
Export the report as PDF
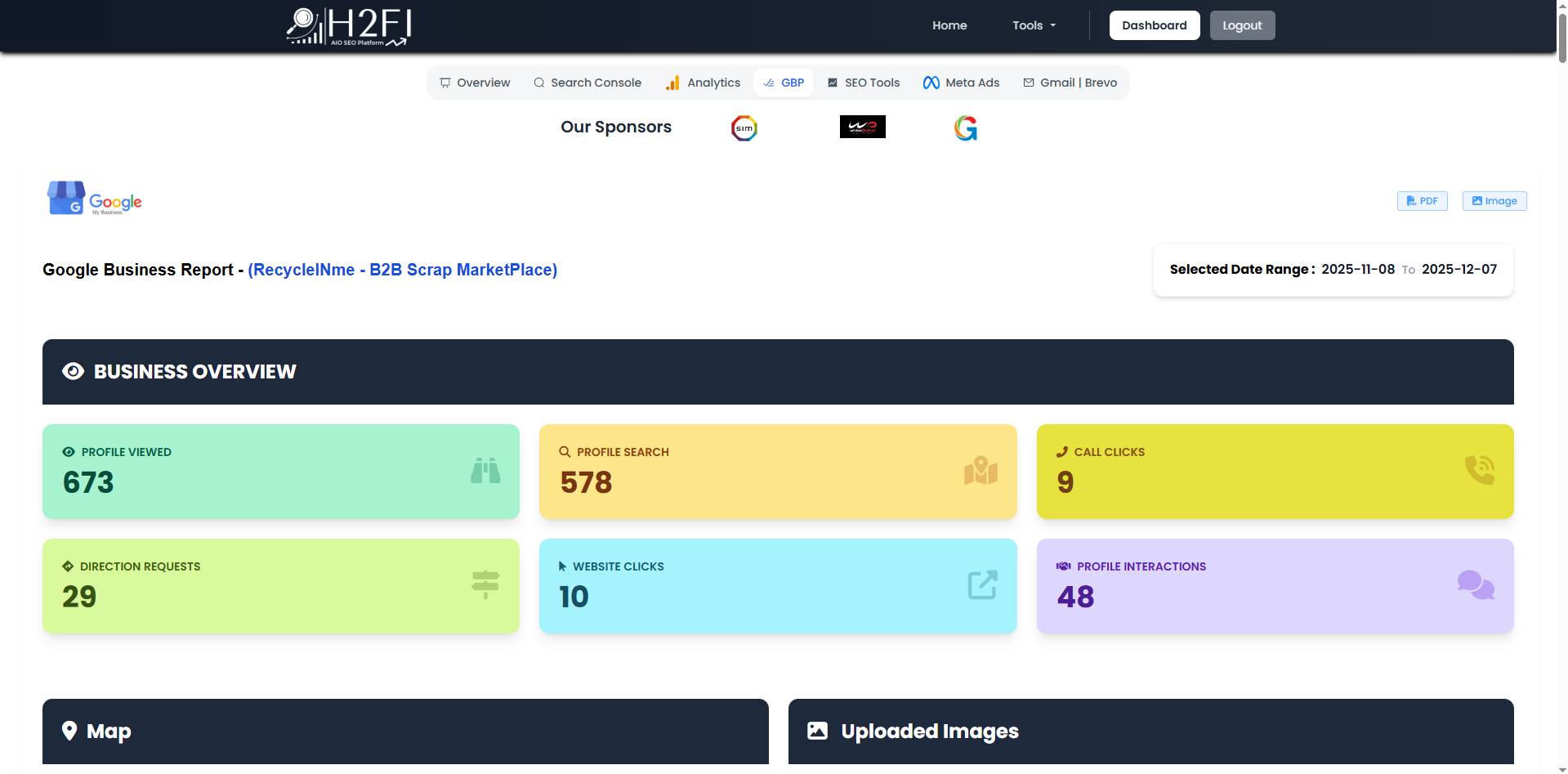pyautogui.click(x=1422, y=200)
